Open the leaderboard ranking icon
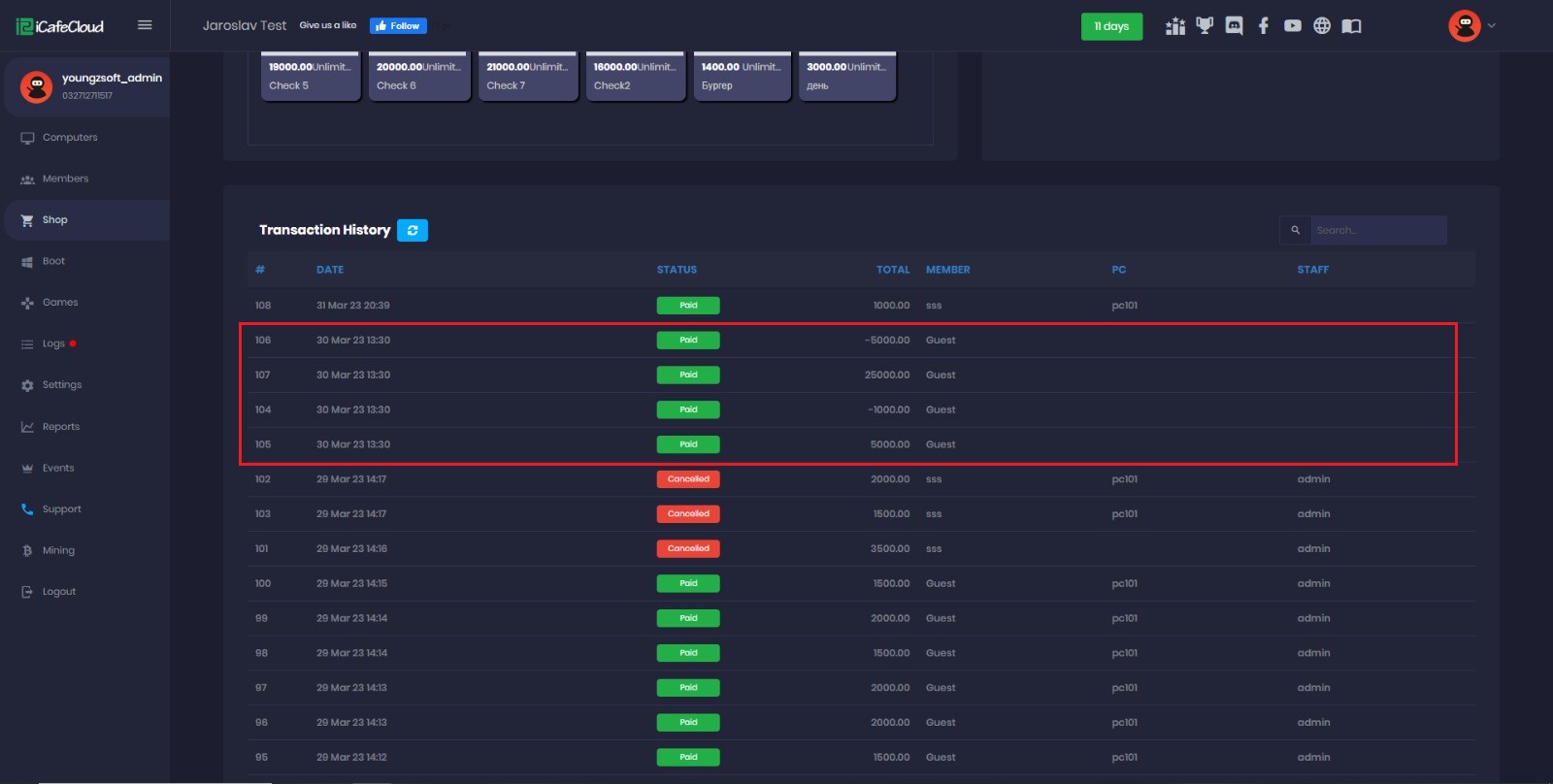This screenshot has height=784, width=1553. click(x=1175, y=26)
